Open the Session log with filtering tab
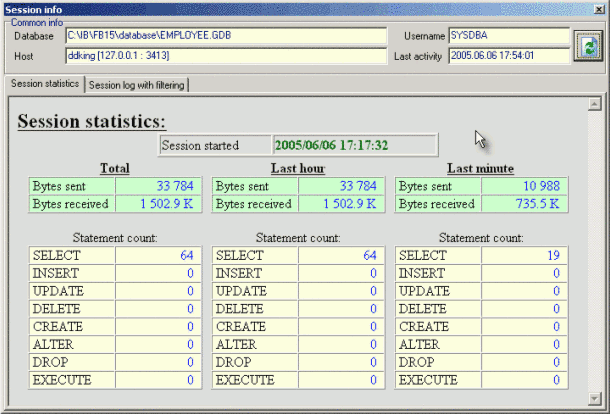610x414 pixels. tap(136, 85)
